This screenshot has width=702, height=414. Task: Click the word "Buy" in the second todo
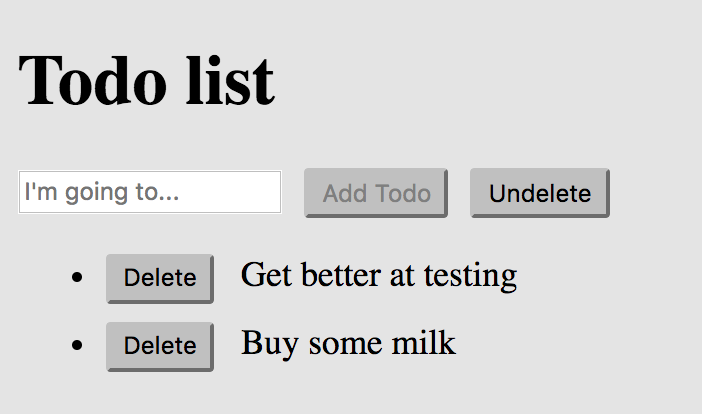tap(270, 343)
